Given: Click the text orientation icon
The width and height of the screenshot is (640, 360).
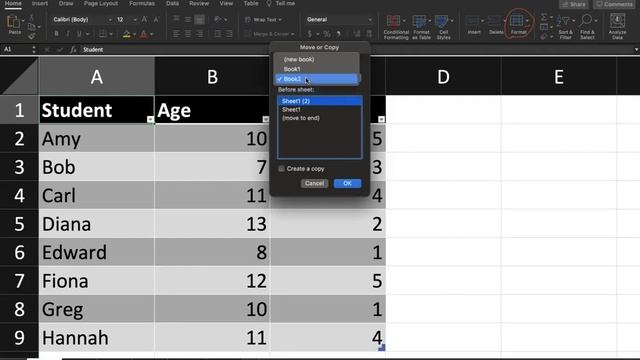Looking at the screenshot, I should point(218,19).
